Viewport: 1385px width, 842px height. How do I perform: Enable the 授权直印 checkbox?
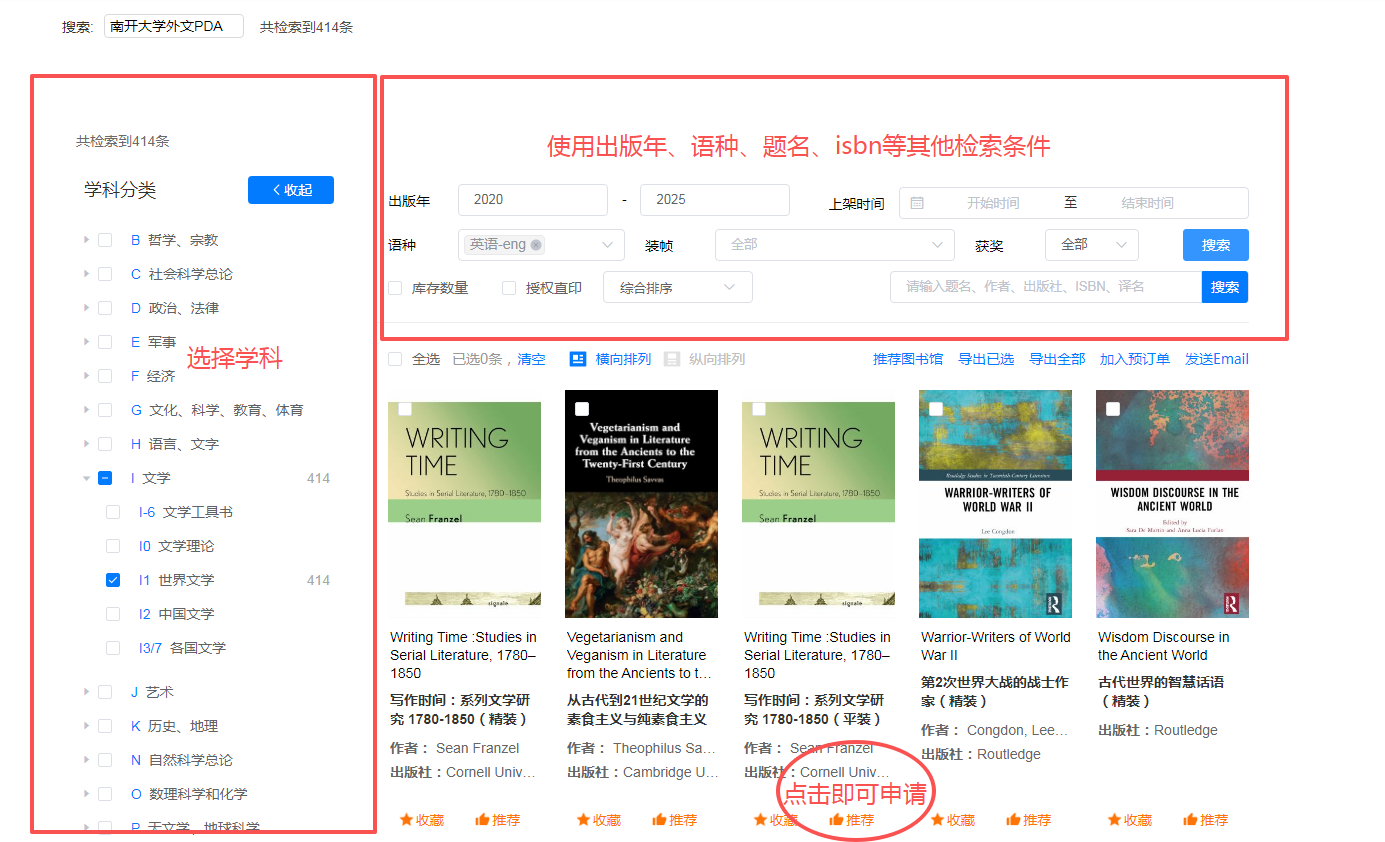click(x=509, y=288)
